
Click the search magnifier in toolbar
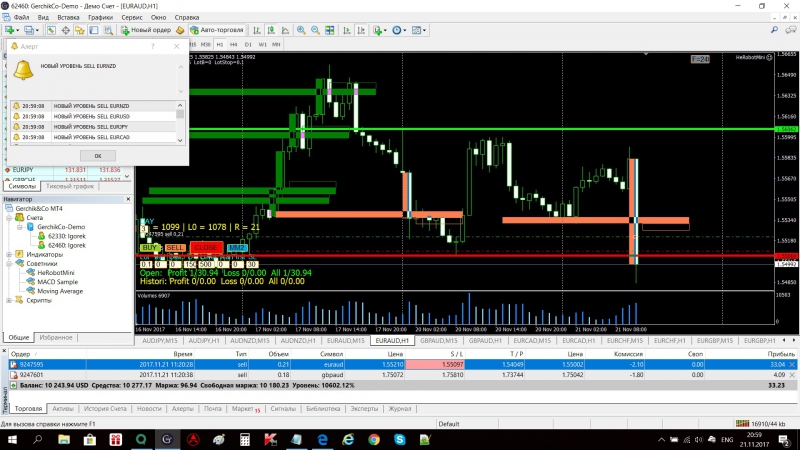(774, 30)
